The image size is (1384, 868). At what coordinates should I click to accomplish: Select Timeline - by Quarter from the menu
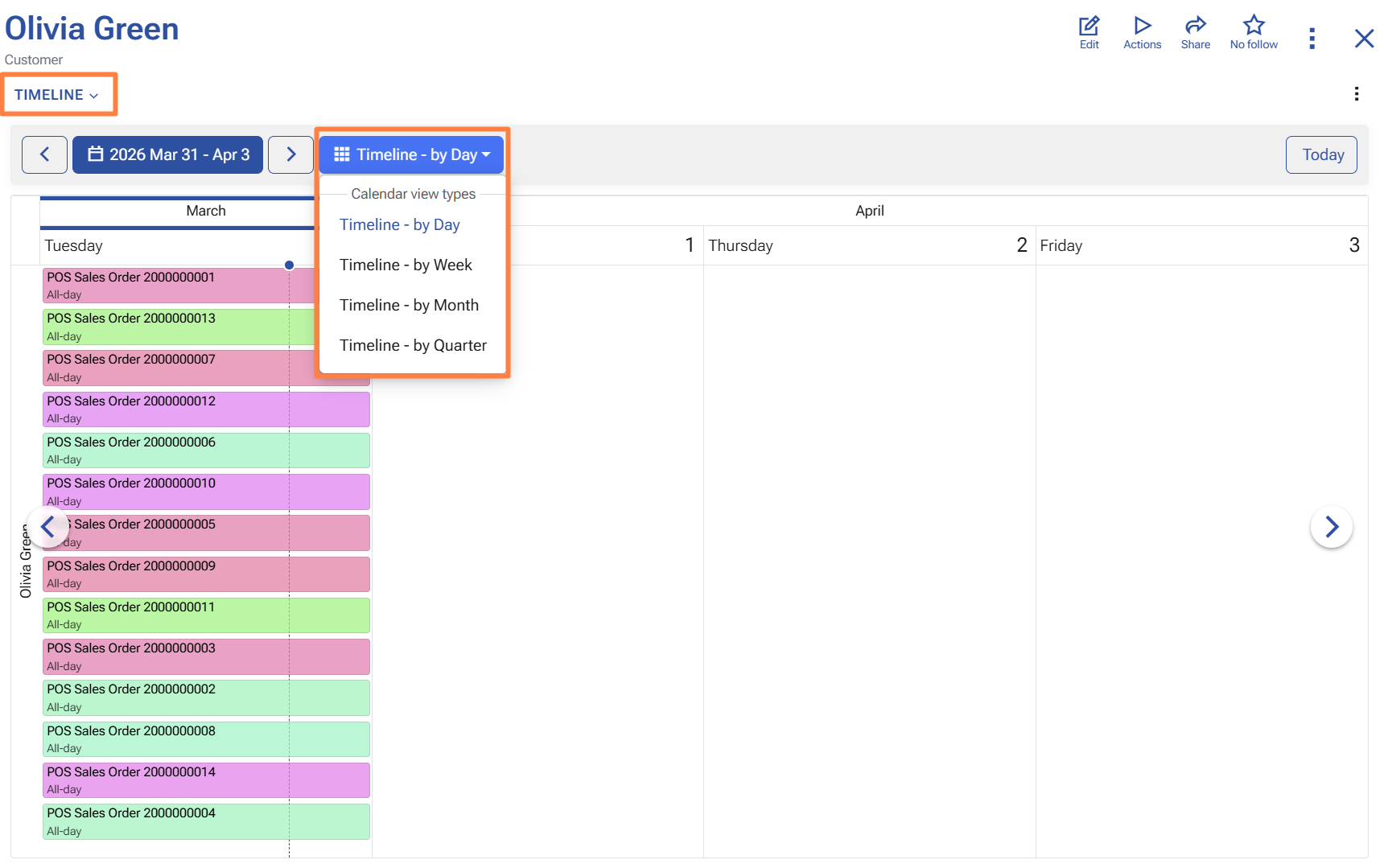pos(413,345)
